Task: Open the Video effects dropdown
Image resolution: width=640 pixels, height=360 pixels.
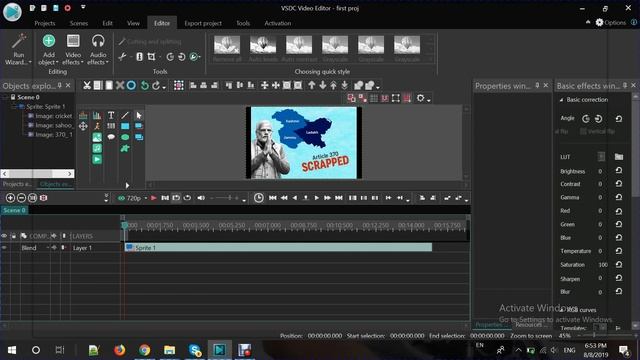Action: pyautogui.click(x=73, y=49)
